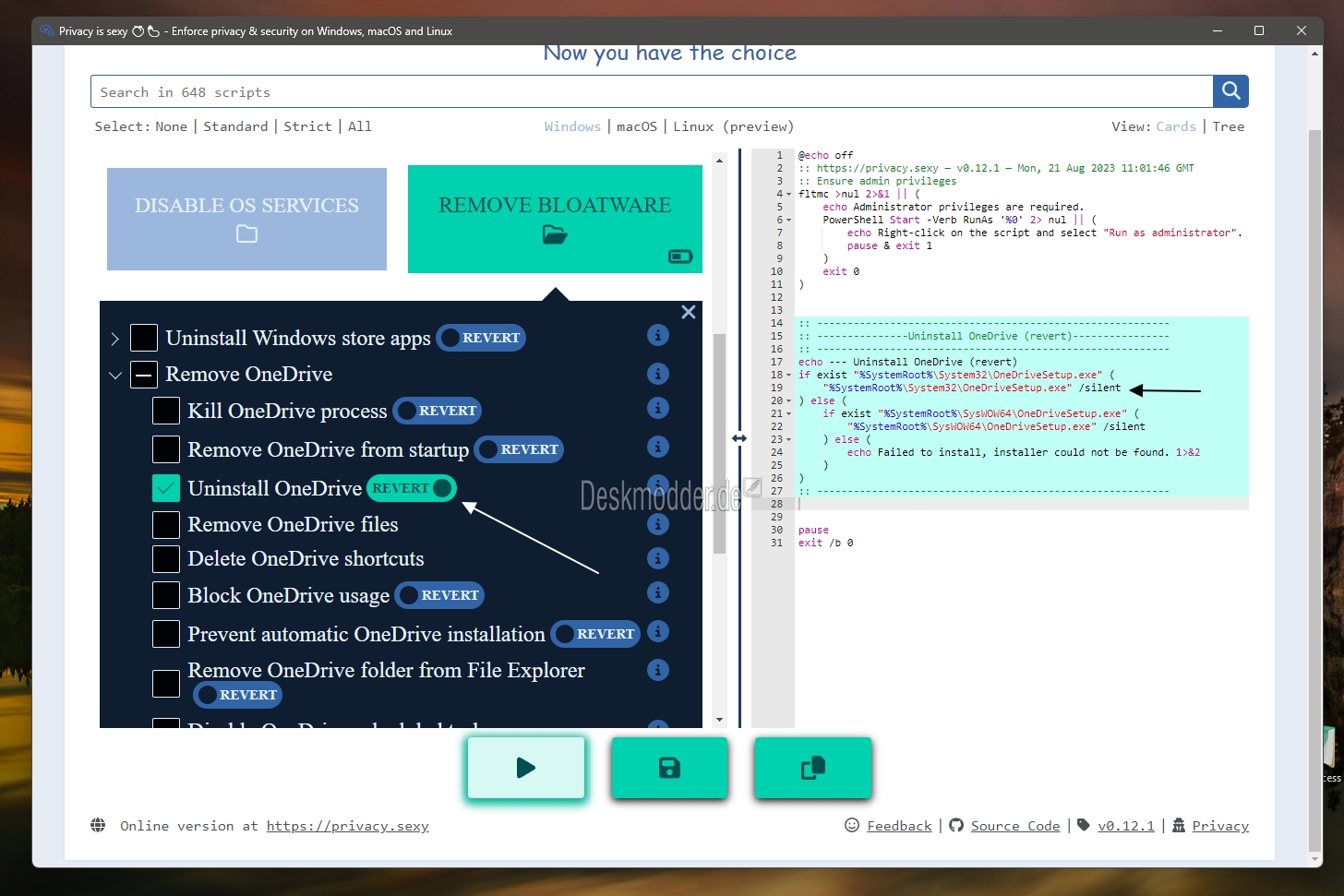Fold code block at line 4

pos(789,194)
